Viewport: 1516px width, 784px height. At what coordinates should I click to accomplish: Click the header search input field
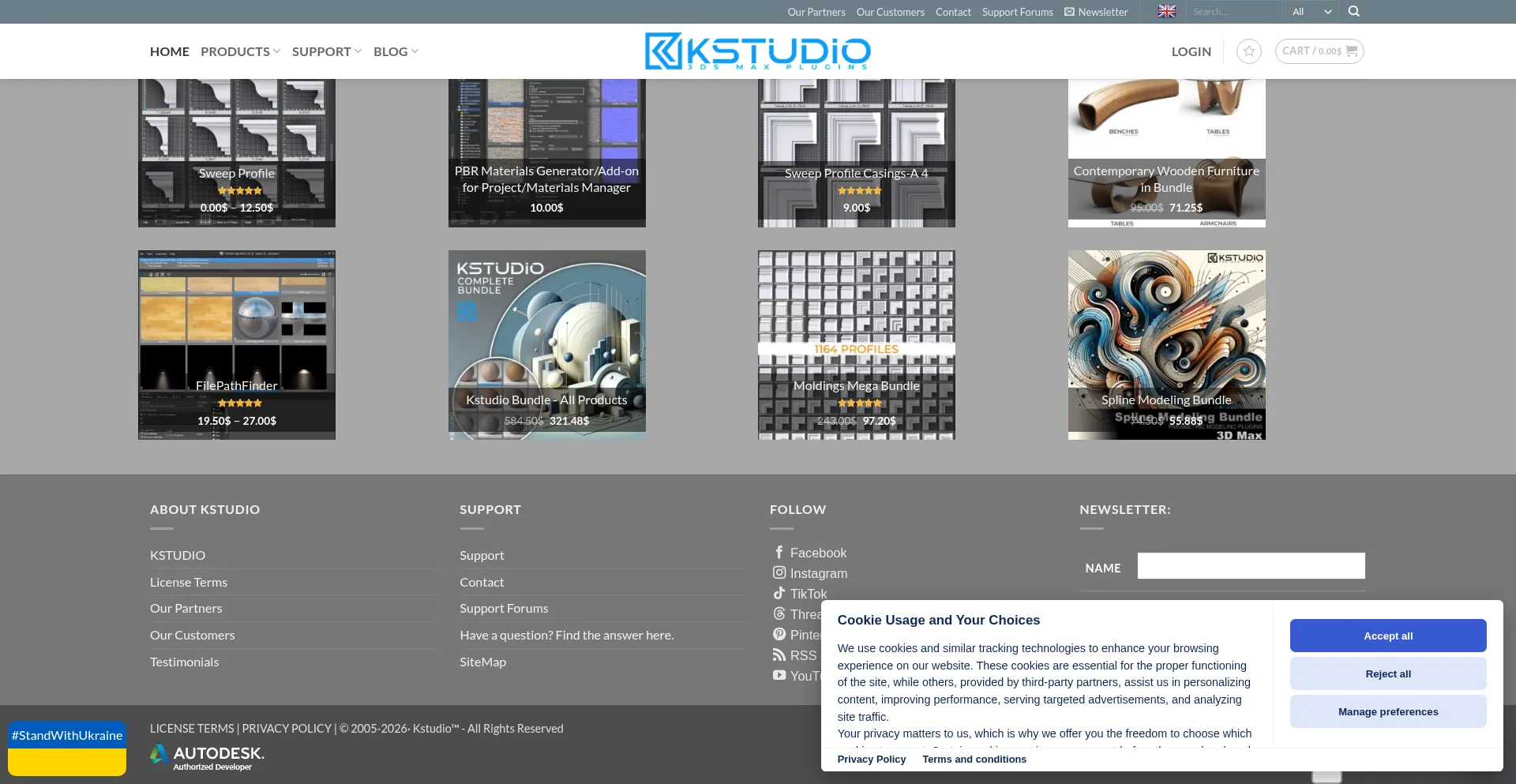[1234, 11]
